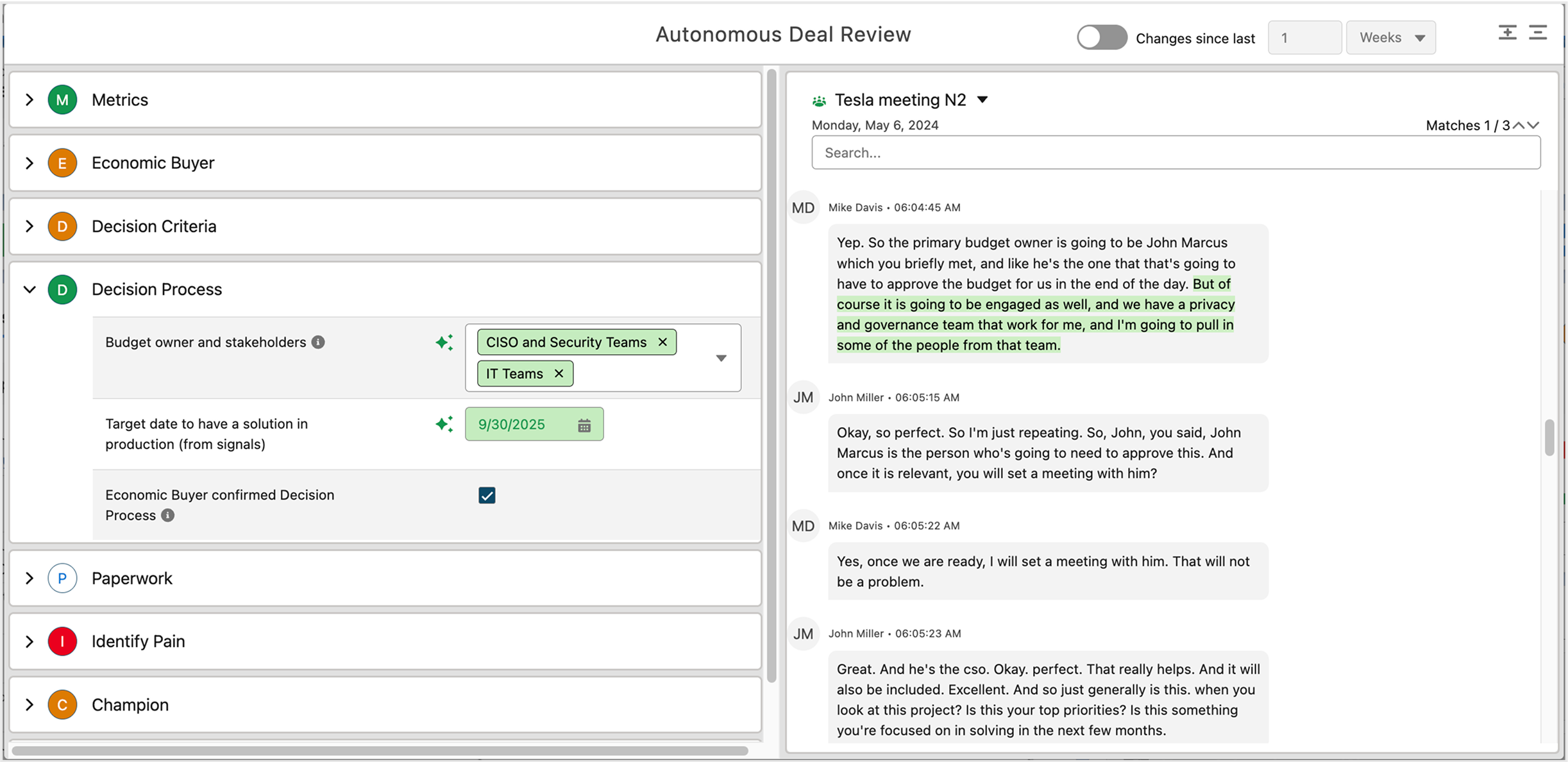This screenshot has width=1568, height=762.
Task: Open the Tesla meeting N2 dropdown
Action: click(982, 100)
